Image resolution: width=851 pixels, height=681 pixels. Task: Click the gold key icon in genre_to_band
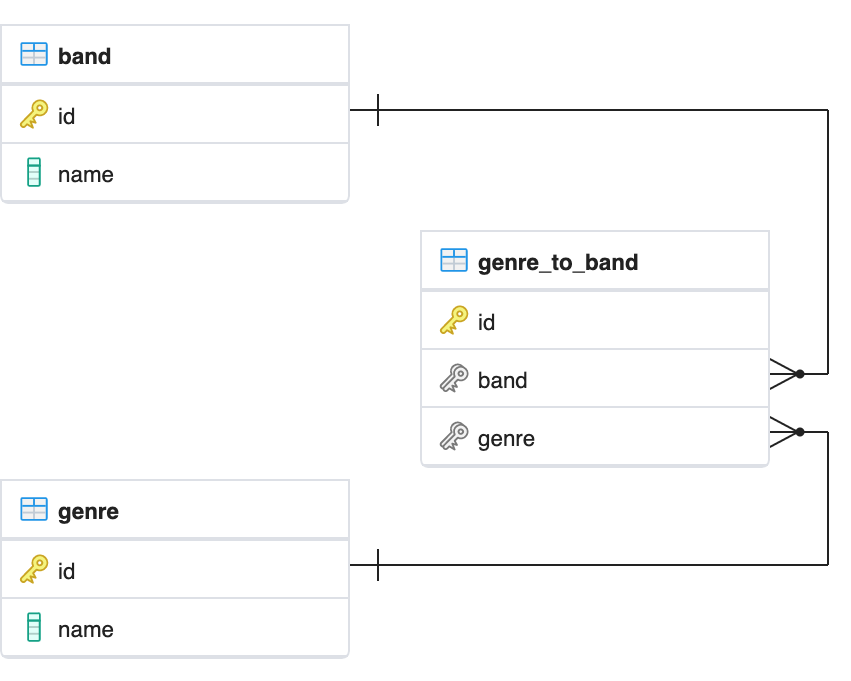click(x=454, y=320)
